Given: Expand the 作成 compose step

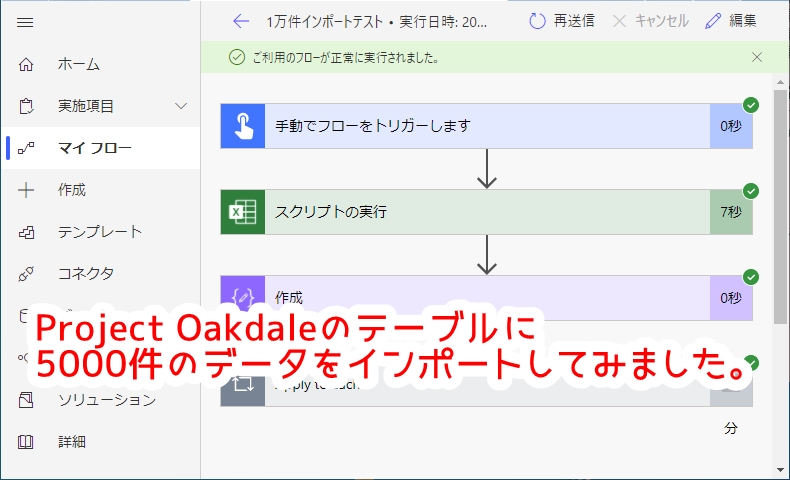Looking at the screenshot, I should 487,298.
